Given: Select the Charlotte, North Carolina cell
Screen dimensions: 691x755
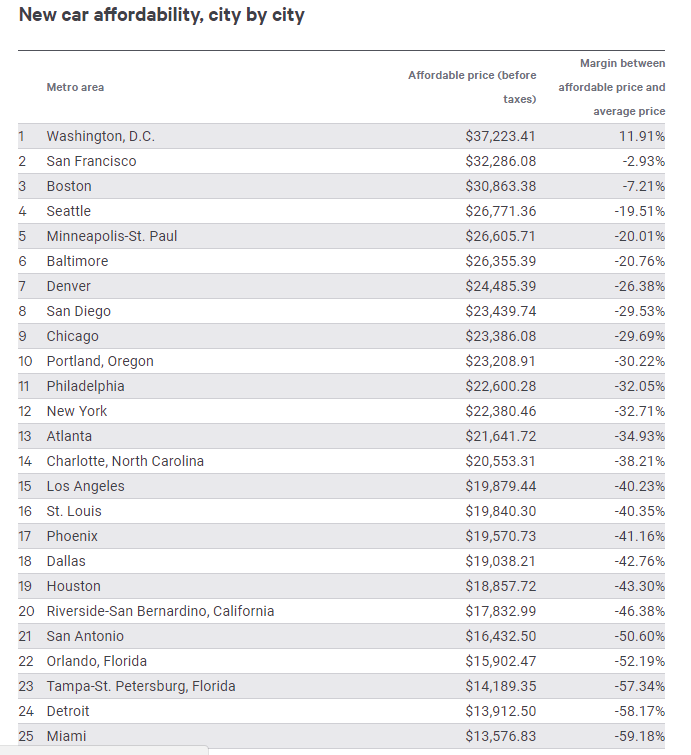Looking at the screenshot, I should tap(125, 461).
